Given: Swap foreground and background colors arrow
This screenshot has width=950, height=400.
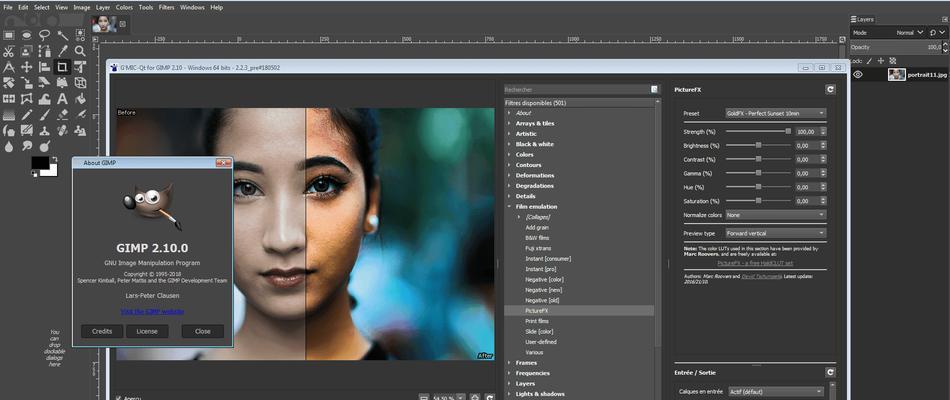Looking at the screenshot, I should tap(54, 160).
